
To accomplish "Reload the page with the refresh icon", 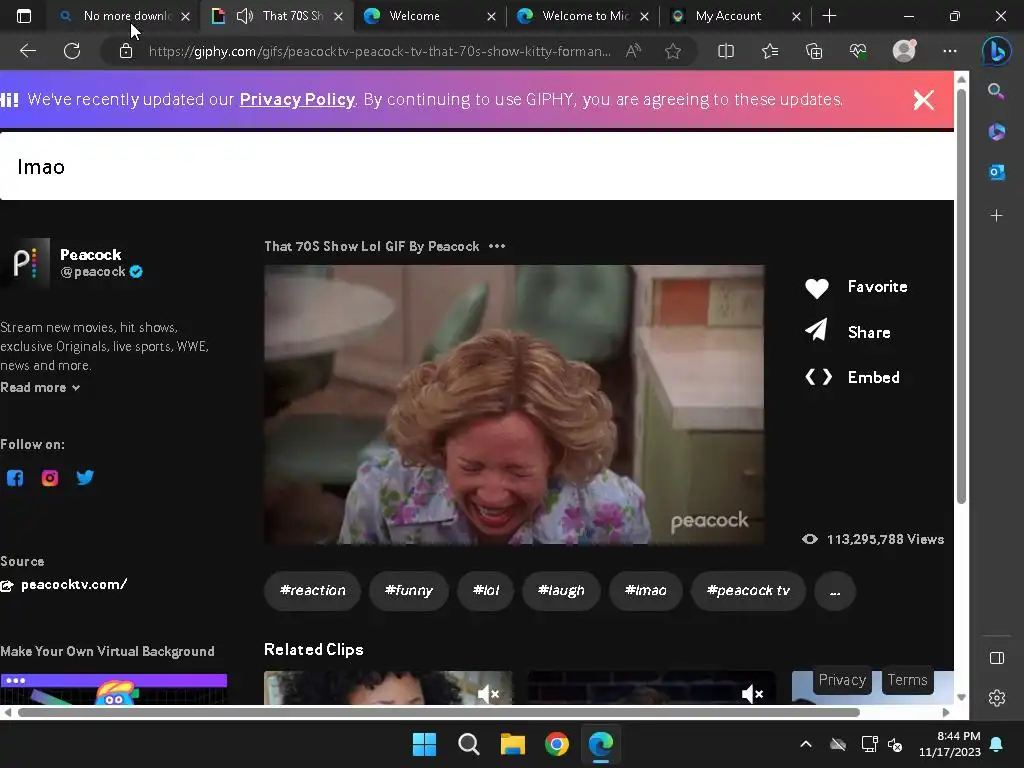I will point(72,51).
